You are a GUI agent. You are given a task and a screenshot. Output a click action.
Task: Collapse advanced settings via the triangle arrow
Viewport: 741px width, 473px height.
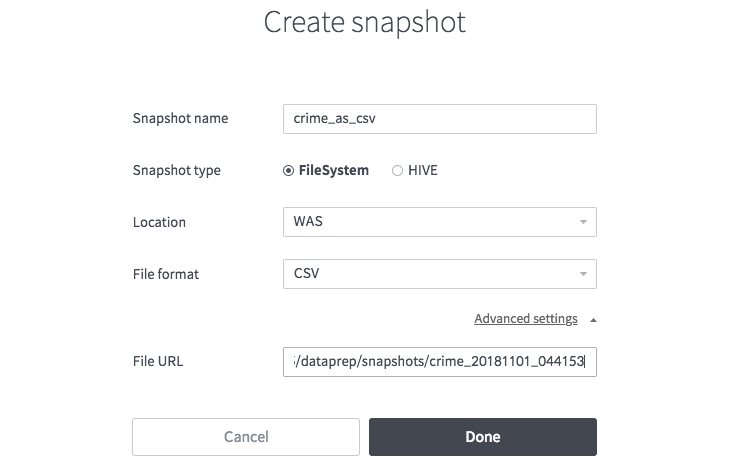593,320
